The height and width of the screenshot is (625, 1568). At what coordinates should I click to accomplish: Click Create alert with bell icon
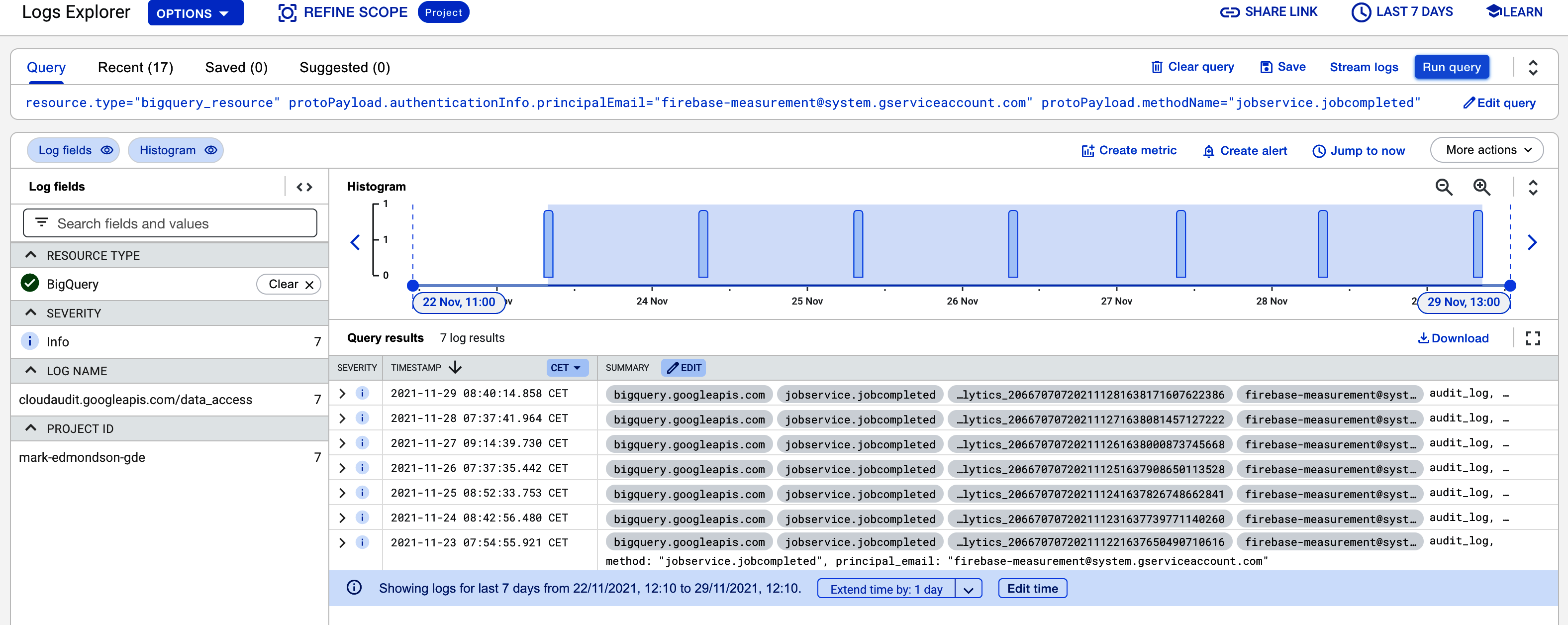pyautogui.click(x=1244, y=150)
